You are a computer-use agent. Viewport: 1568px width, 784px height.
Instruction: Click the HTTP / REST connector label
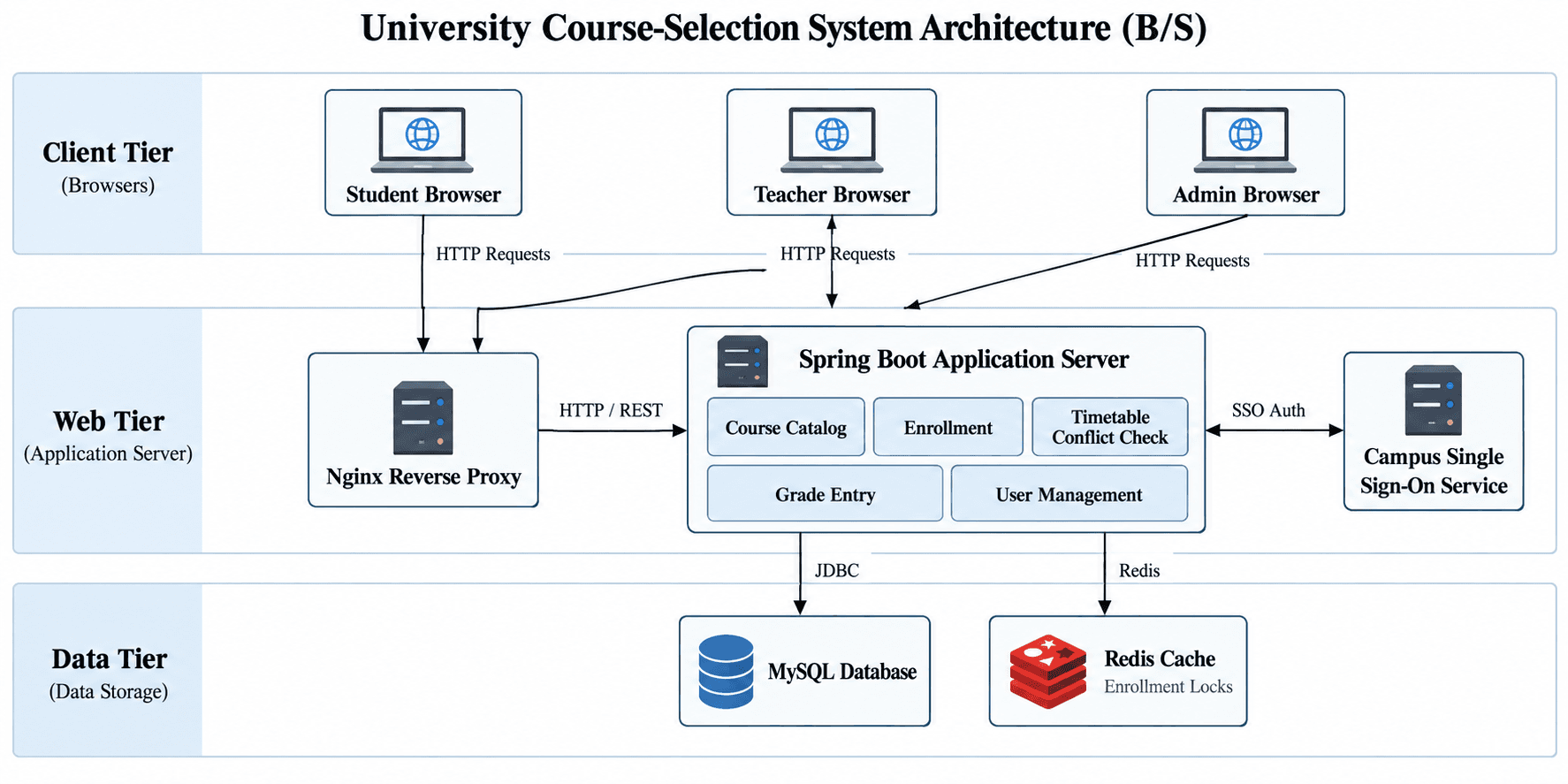pyautogui.click(x=611, y=410)
